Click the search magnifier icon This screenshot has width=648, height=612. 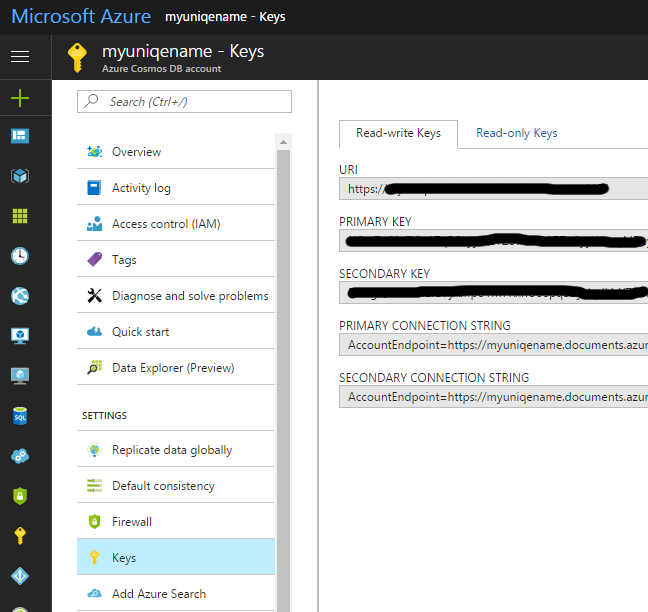[91, 101]
